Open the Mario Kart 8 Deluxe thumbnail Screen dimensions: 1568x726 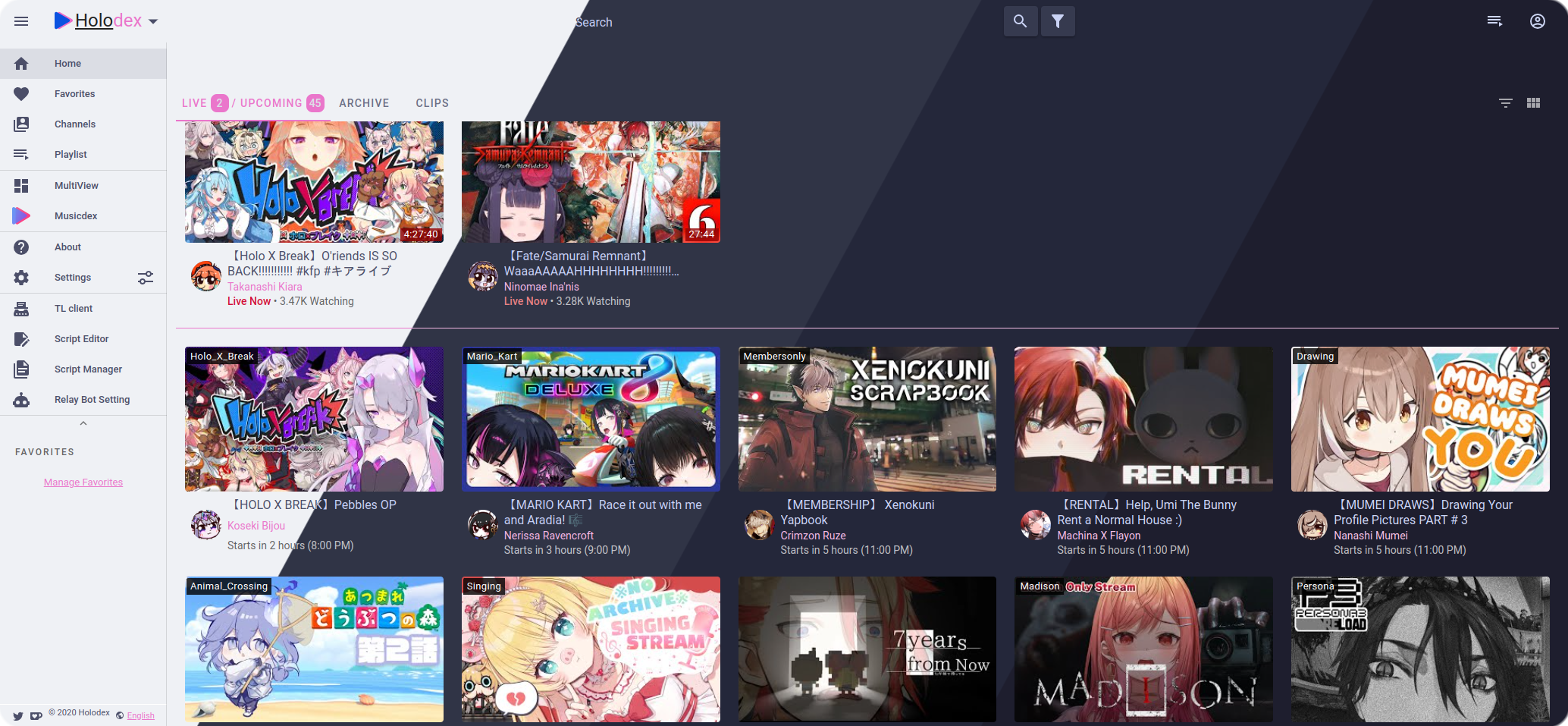pyautogui.click(x=591, y=419)
